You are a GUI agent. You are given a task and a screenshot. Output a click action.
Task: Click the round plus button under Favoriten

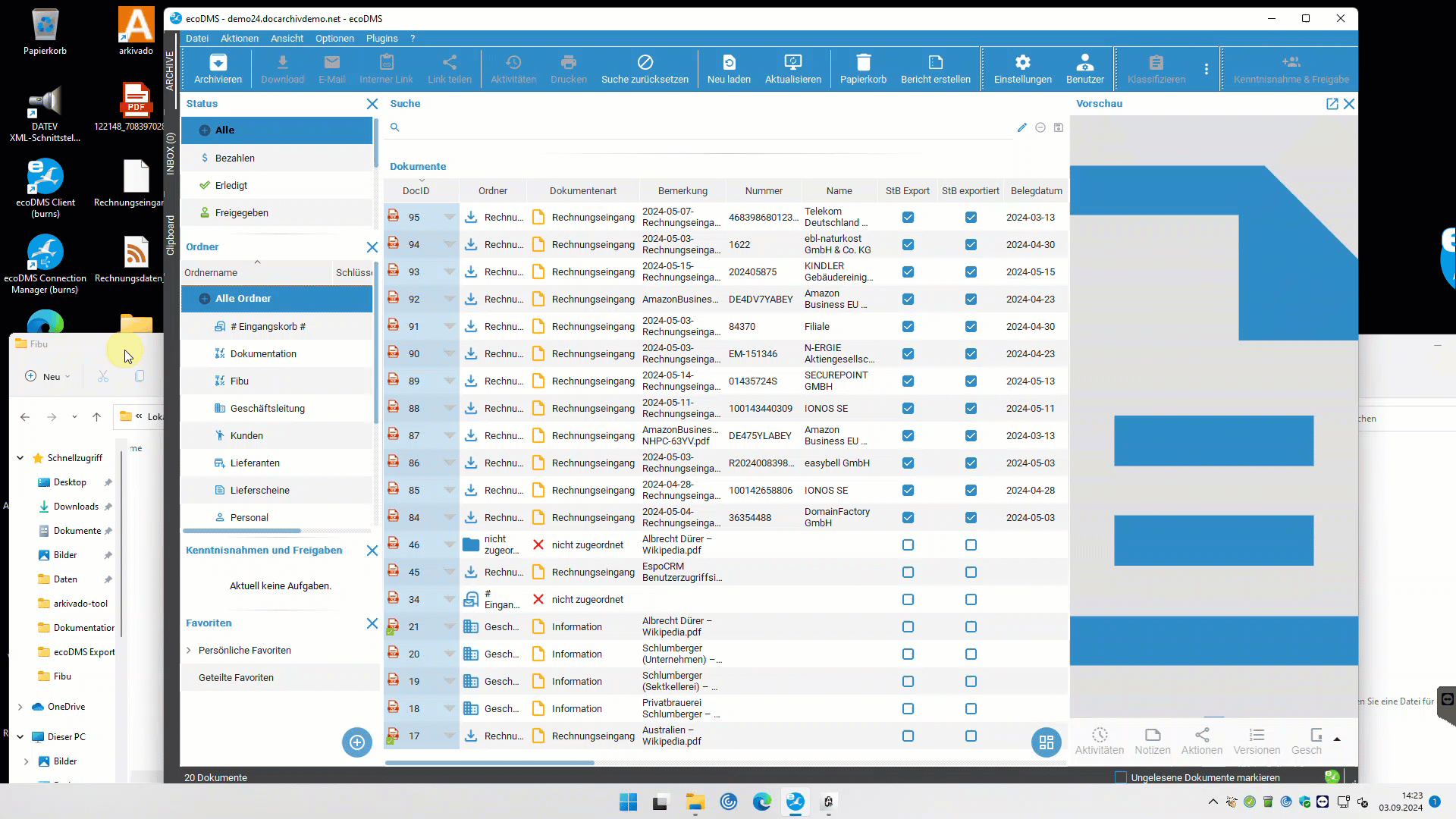[x=357, y=742]
